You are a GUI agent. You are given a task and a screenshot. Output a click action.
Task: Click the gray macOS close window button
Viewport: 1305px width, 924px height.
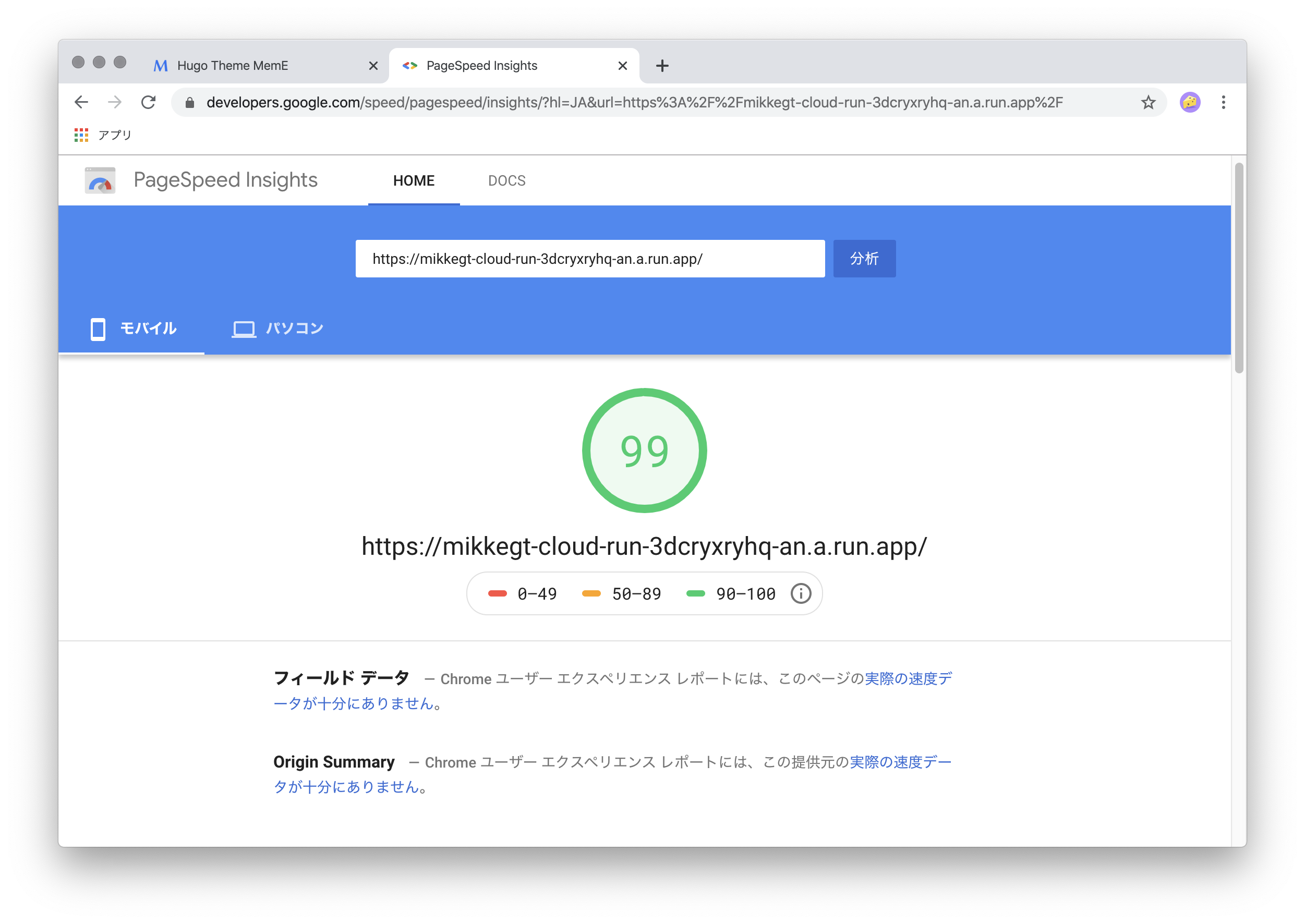click(79, 62)
